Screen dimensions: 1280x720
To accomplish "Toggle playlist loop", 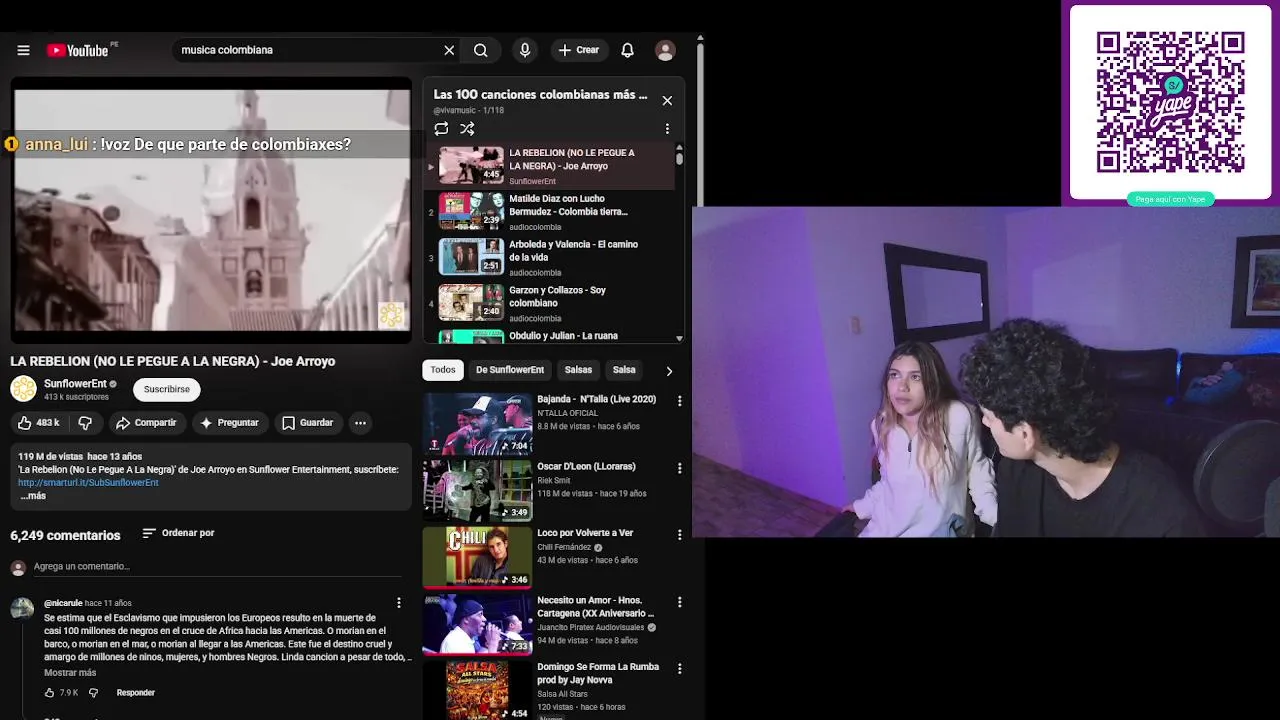I will tap(441, 129).
